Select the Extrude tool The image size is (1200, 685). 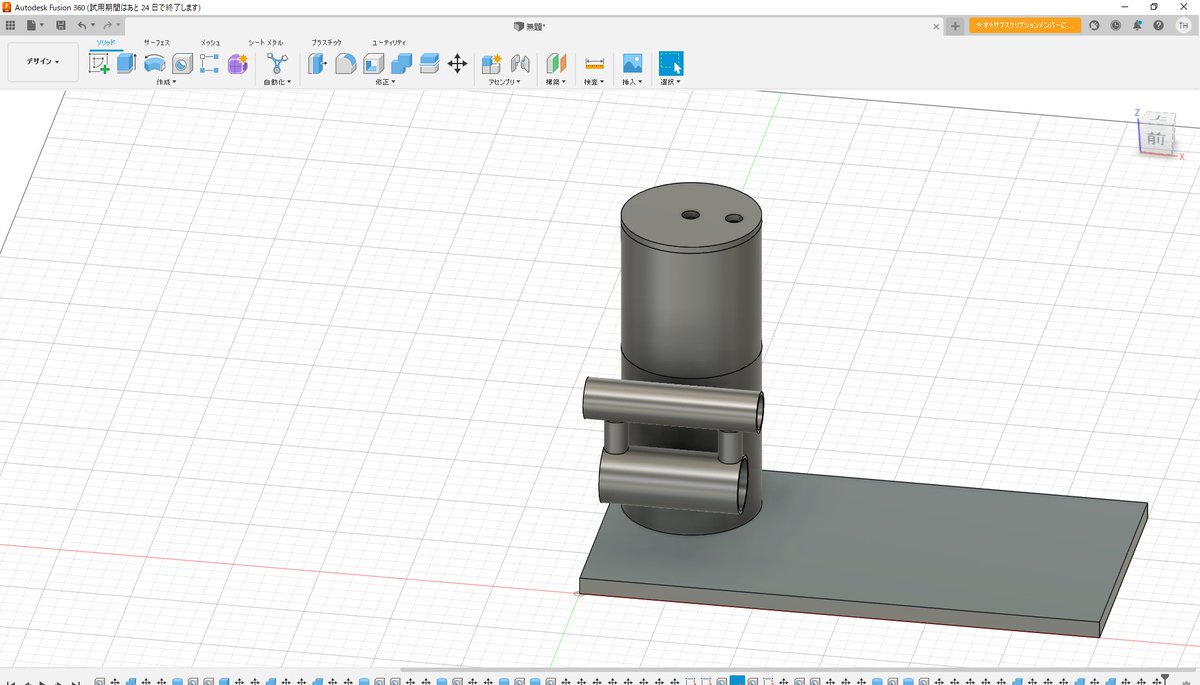[x=126, y=64]
